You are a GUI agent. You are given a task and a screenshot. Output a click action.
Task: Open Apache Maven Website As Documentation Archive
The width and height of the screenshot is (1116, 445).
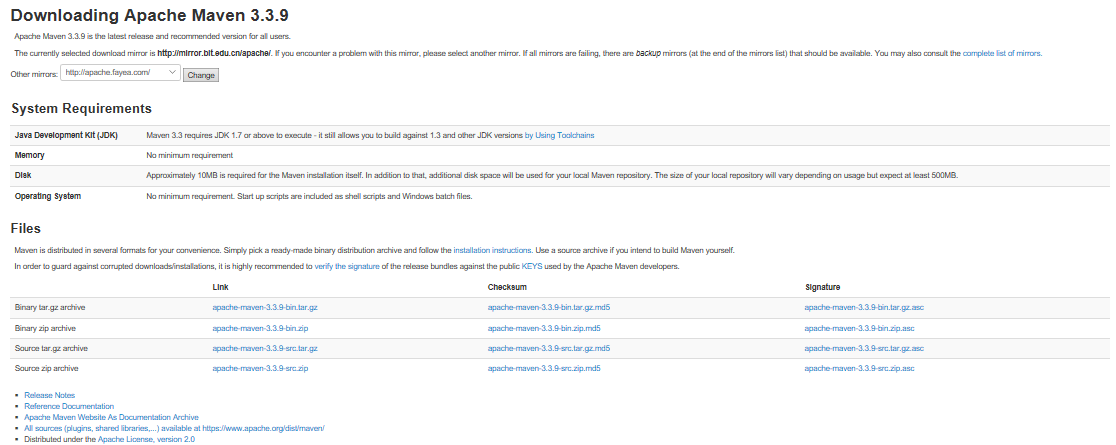[x=111, y=417]
